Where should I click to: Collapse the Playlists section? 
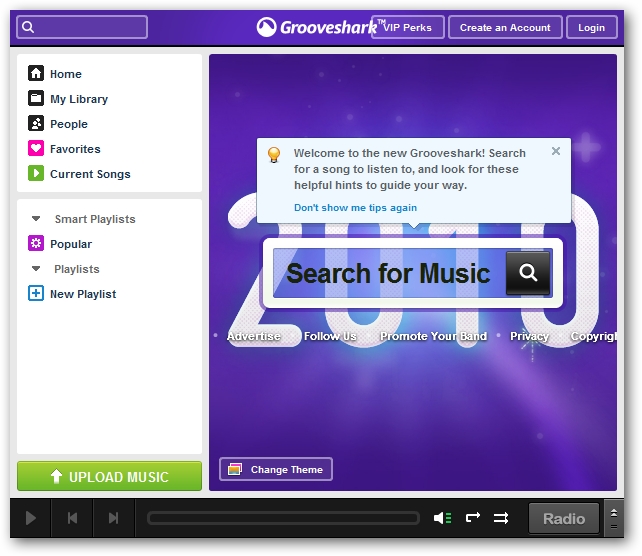[x=36, y=269]
